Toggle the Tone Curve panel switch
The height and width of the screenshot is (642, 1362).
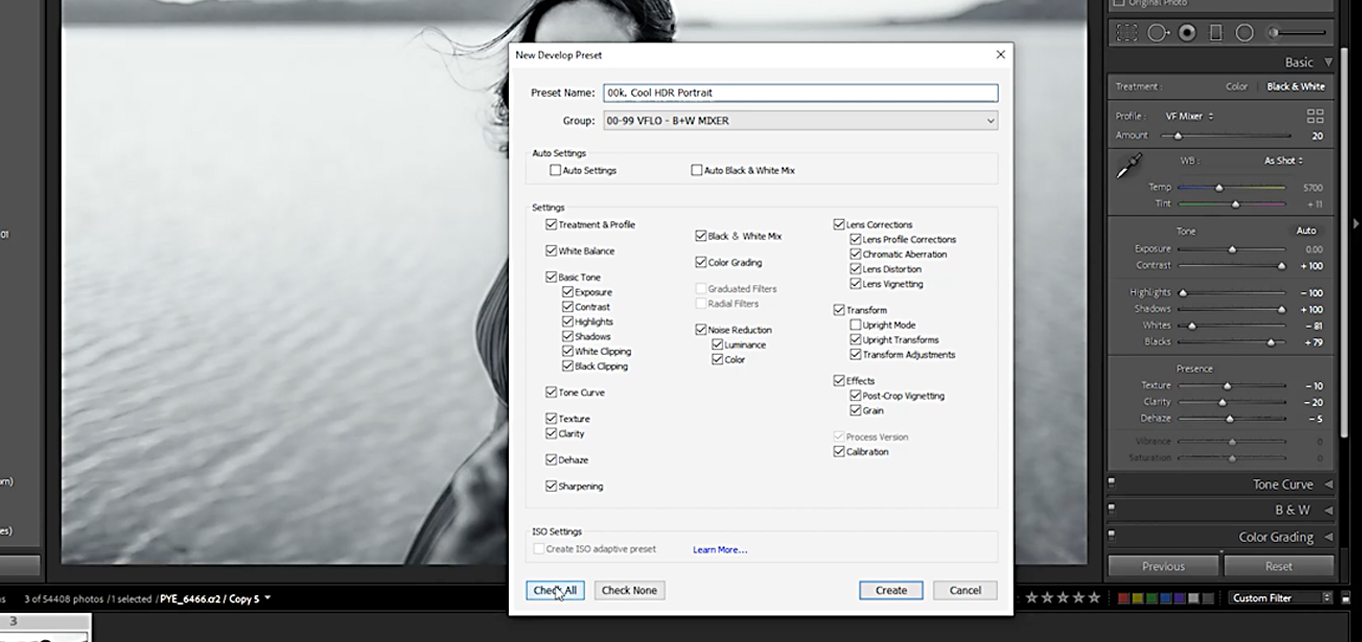point(1111,484)
